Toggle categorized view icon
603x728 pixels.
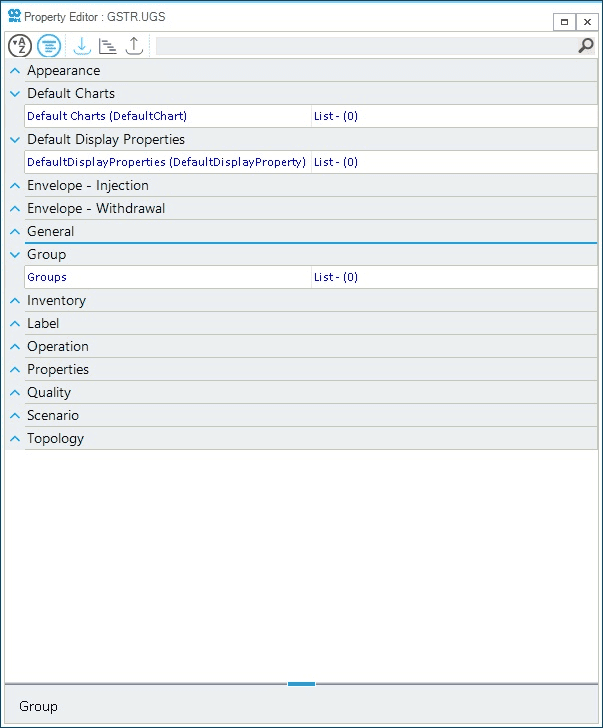tap(49, 46)
